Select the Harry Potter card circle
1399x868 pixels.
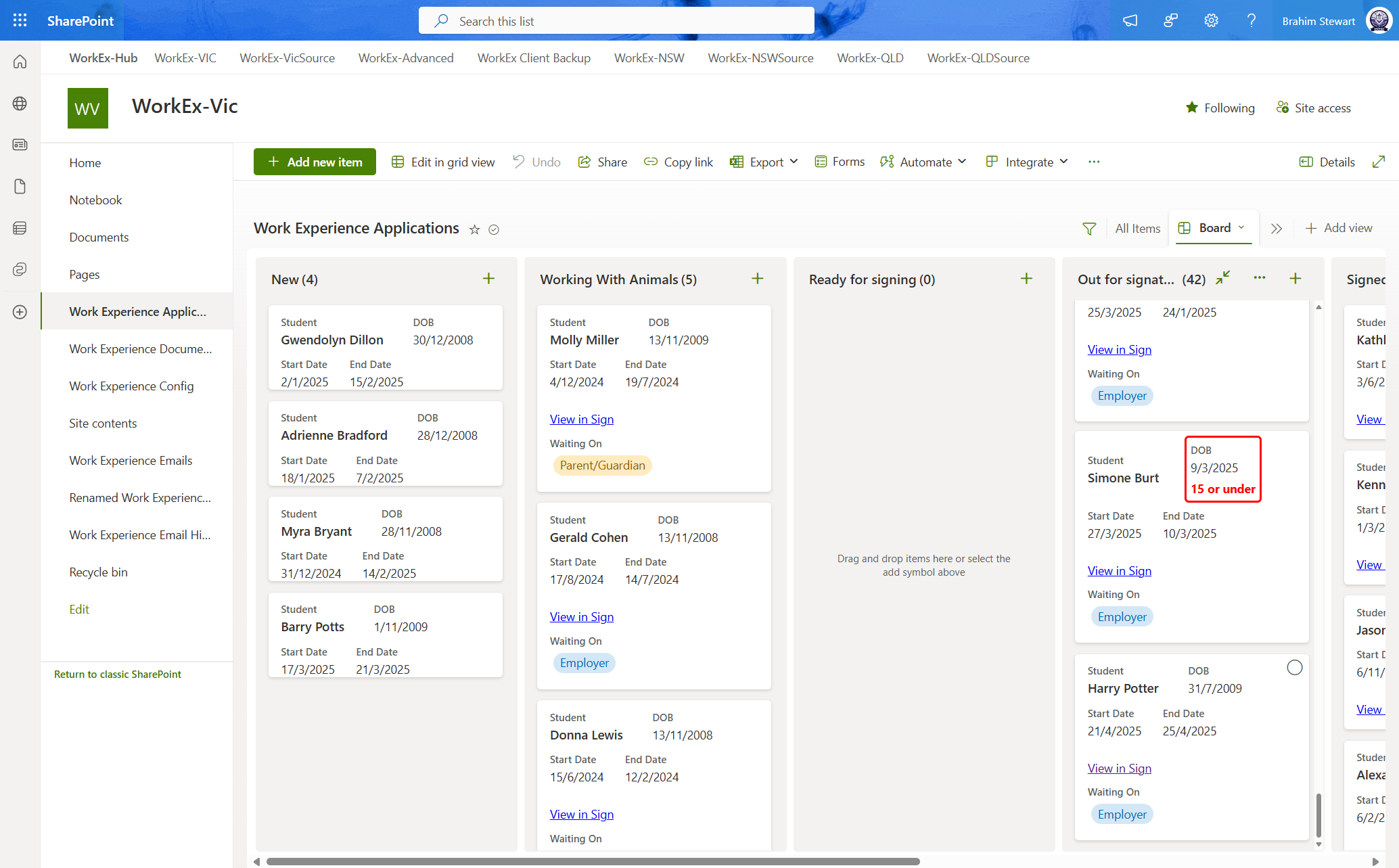coord(1294,668)
